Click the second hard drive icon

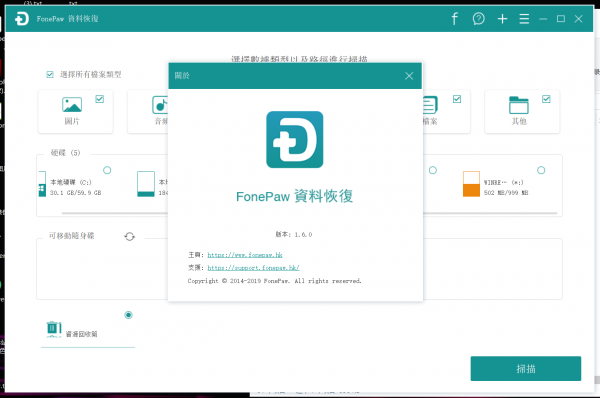[146, 184]
